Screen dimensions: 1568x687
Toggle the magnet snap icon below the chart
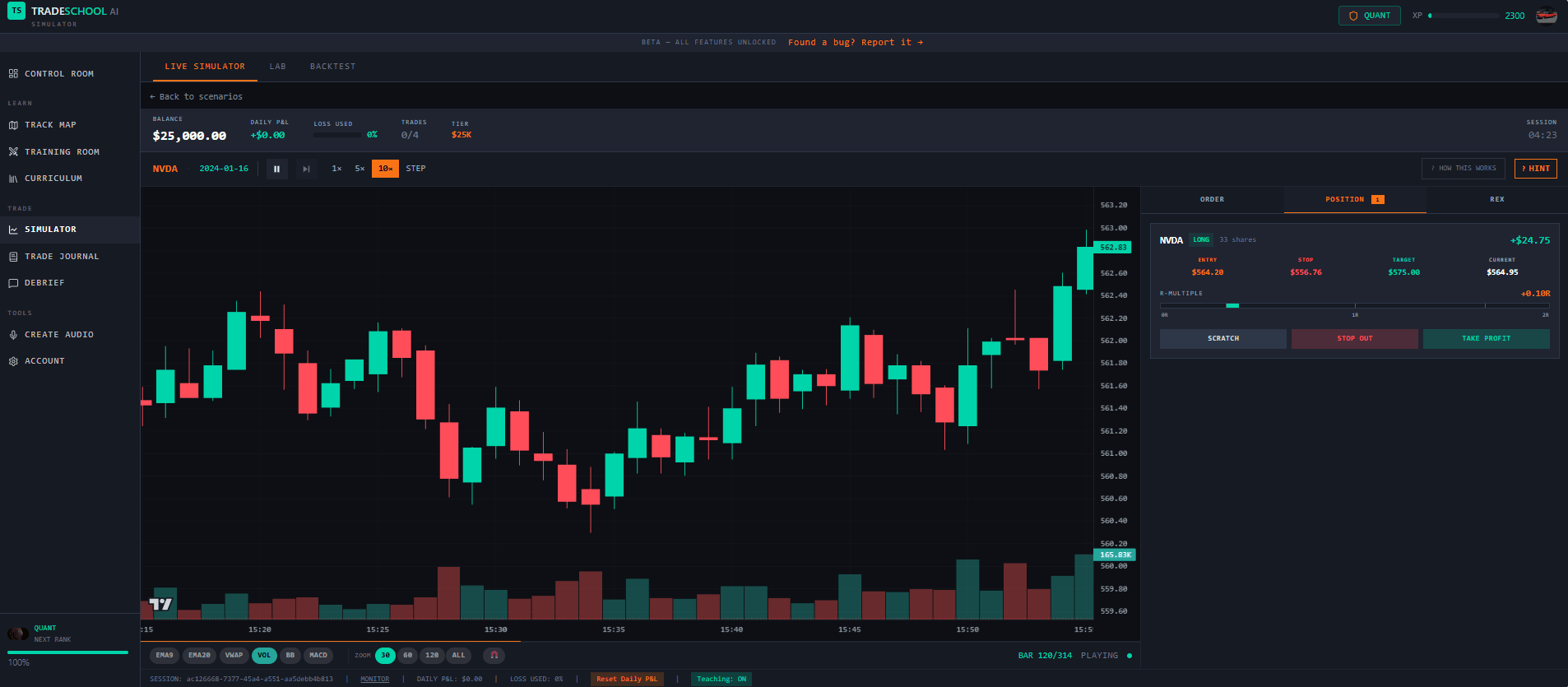494,656
